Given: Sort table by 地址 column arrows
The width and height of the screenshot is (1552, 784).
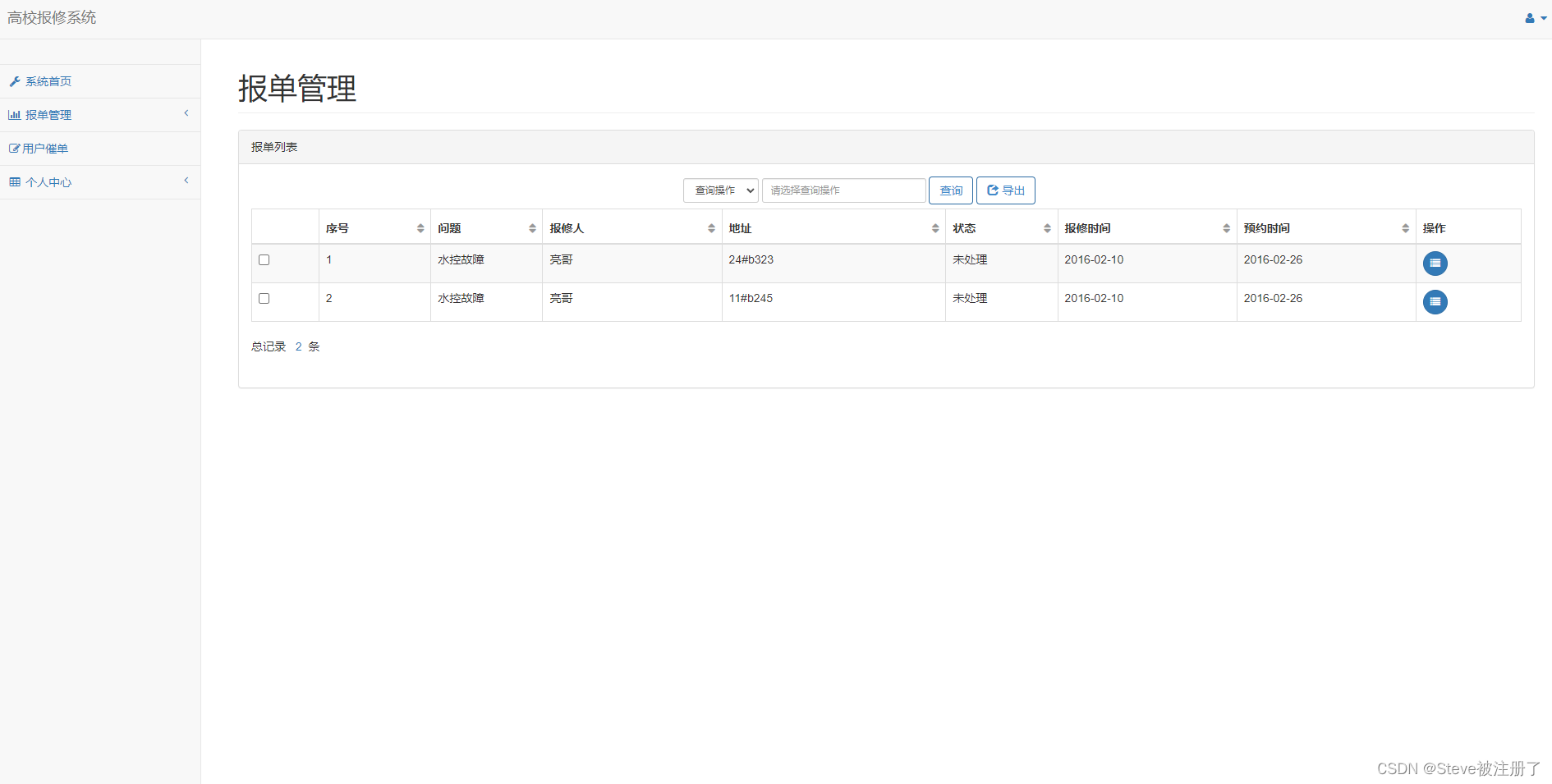Looking at the screenshot, I should coord(935,228).
